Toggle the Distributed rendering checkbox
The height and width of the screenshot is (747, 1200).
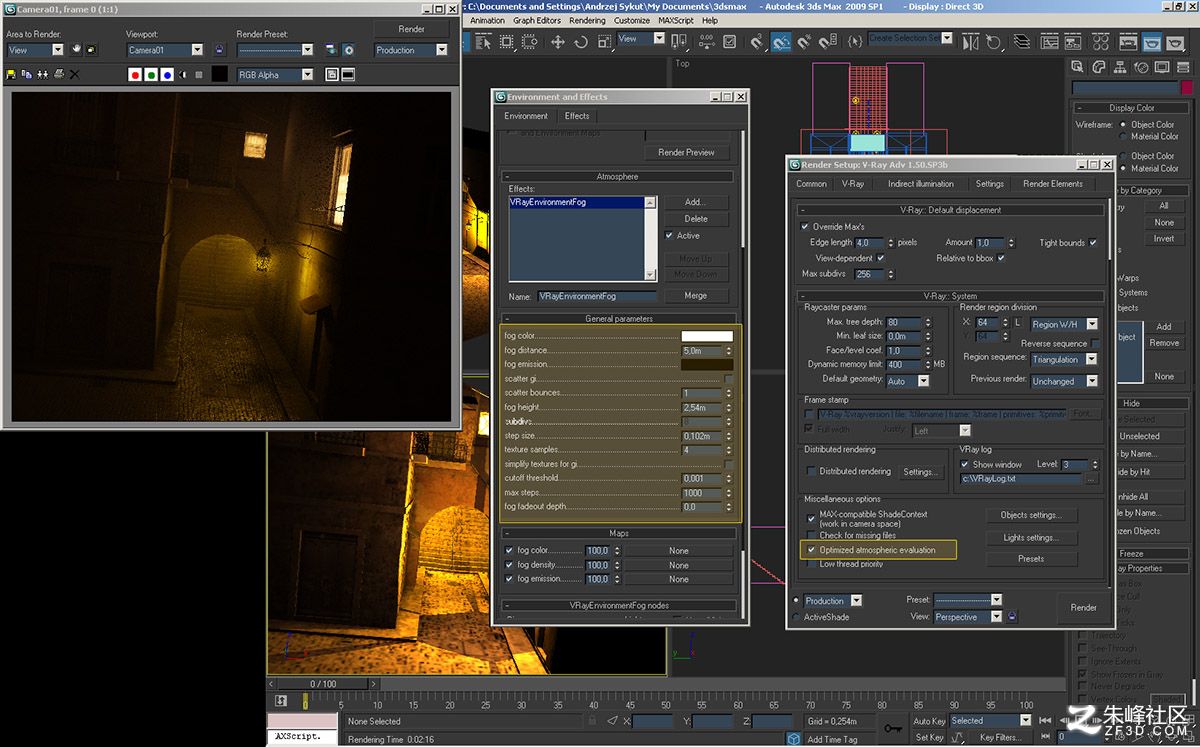click(x=812, y=471)
